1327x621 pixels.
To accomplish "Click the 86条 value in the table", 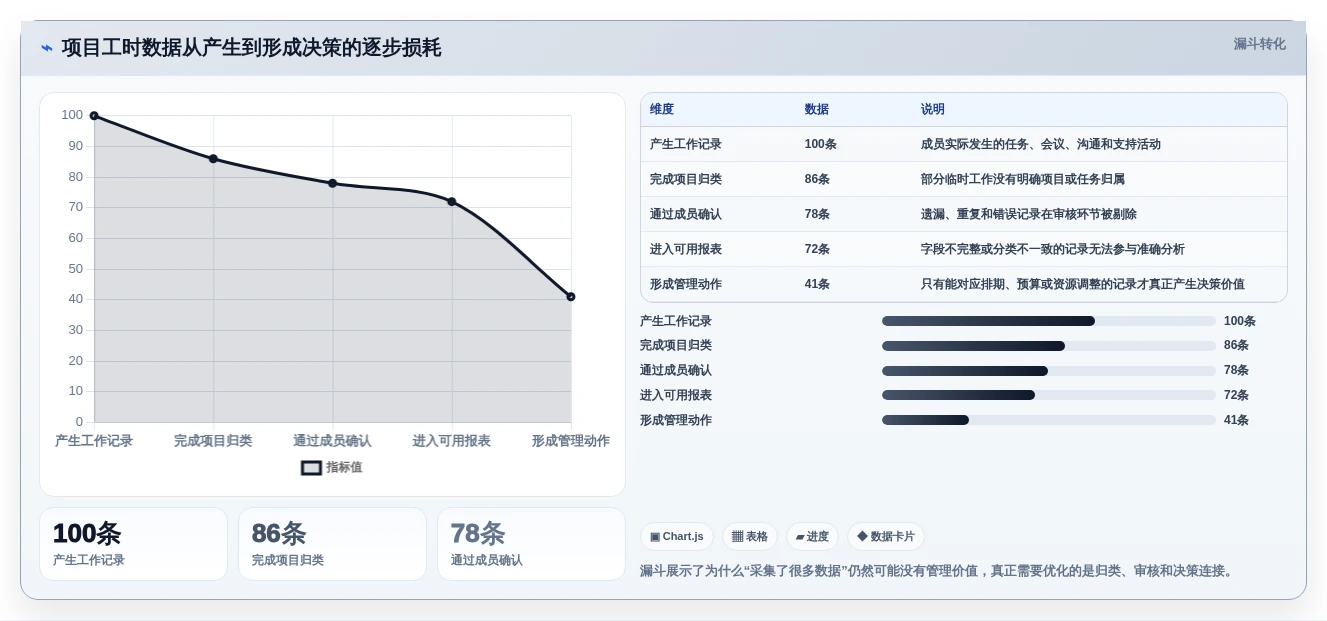I will click(x=818, y=179).
